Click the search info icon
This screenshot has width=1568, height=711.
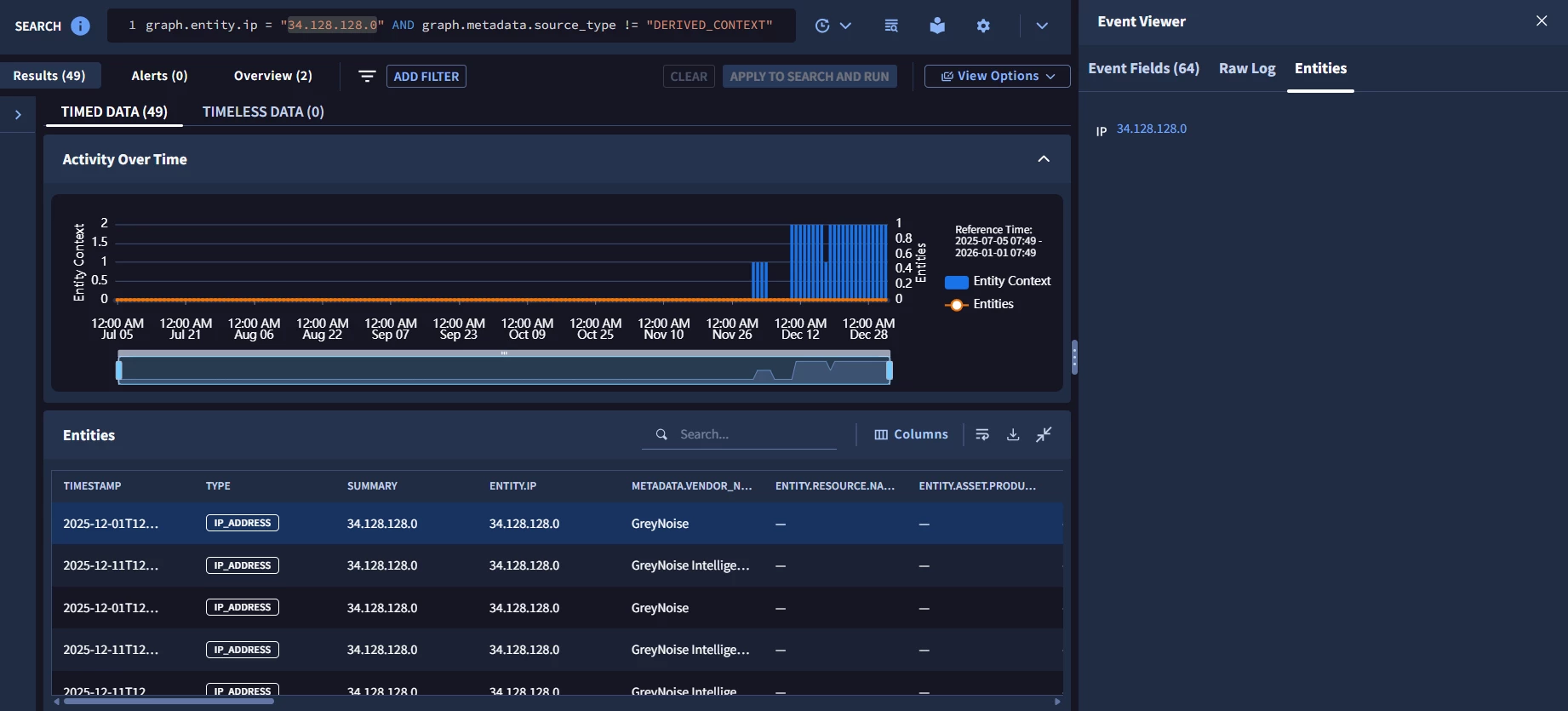(80, 26)
